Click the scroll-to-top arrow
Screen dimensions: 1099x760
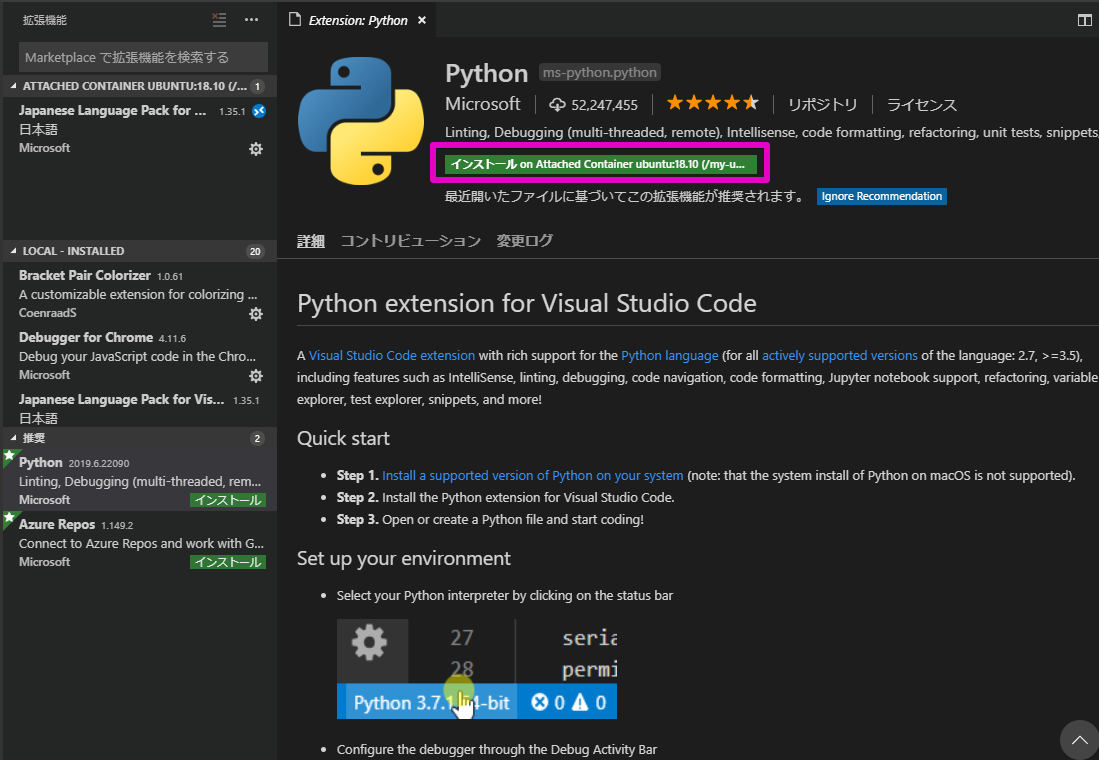coord(1078,739)
